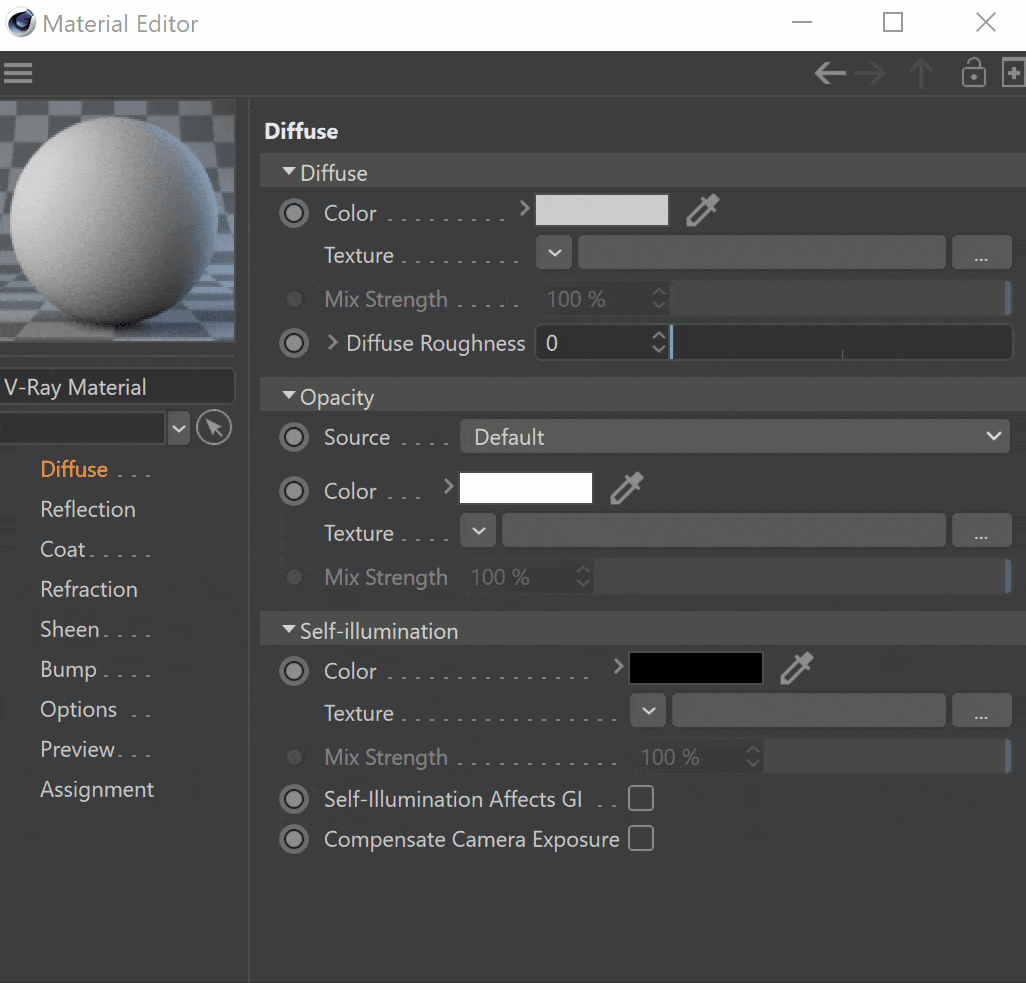Pick Opacity color with the eyedropper
The image size is (1026, 983).
pyautogui.click(x=627, y=488)
